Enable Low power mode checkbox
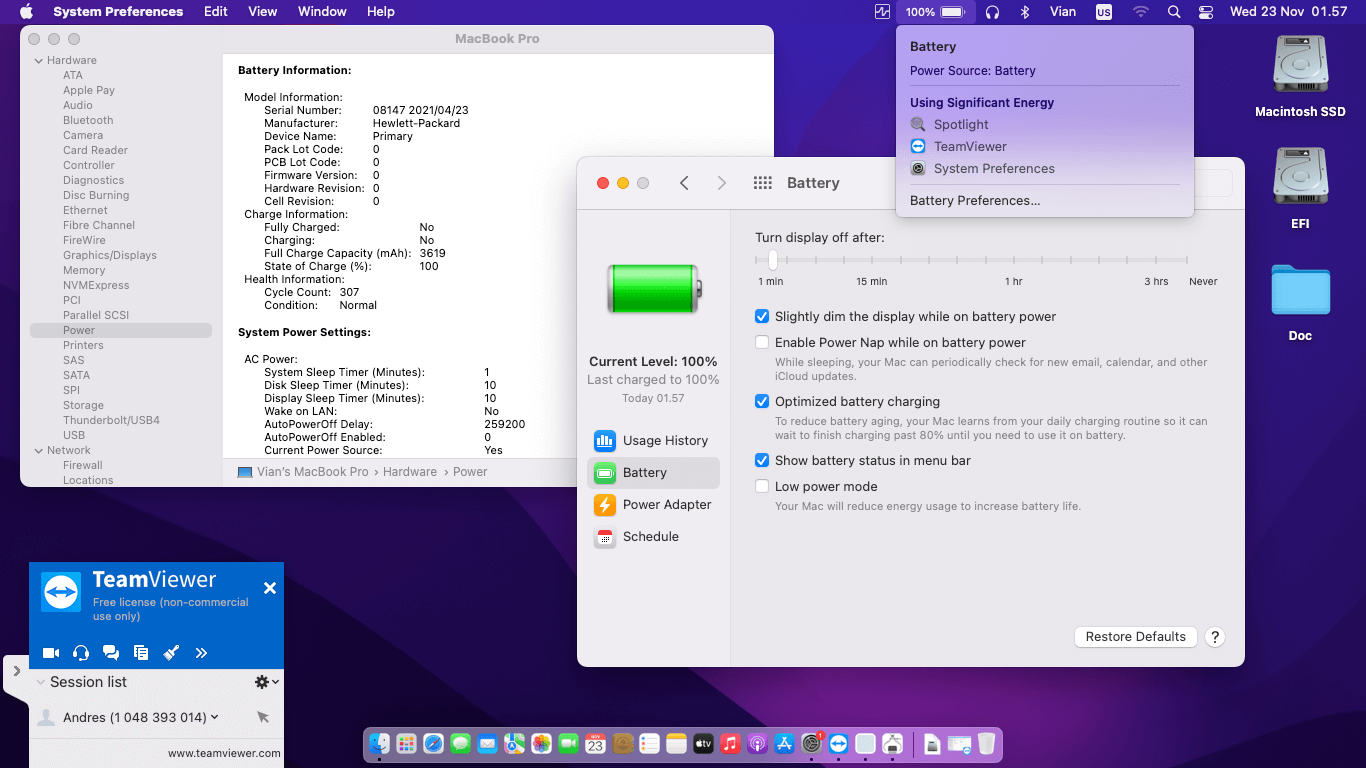This screenshot has width=1366, height=768. tap(762, 487)
